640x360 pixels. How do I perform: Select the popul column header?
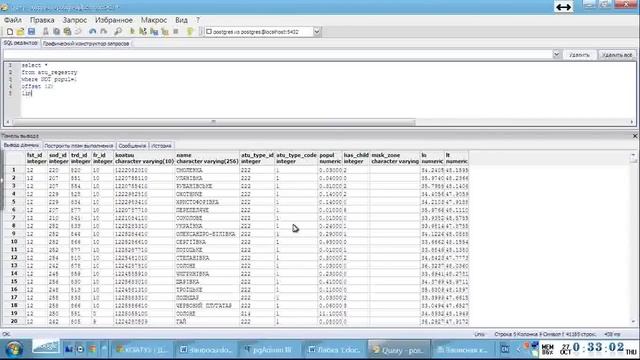tap(330, 158)
